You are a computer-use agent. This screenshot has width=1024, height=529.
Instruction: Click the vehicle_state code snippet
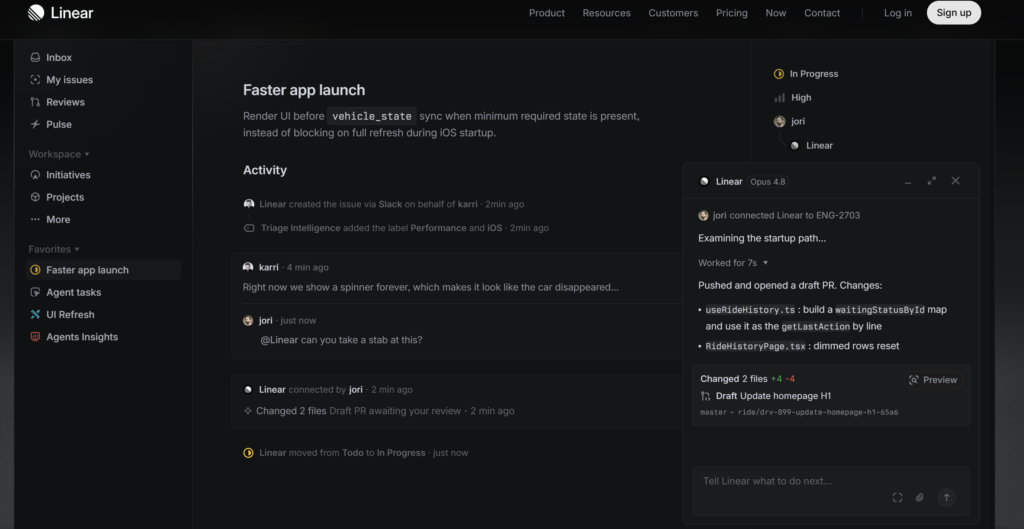pyautogui.click(x=372, y=116)
